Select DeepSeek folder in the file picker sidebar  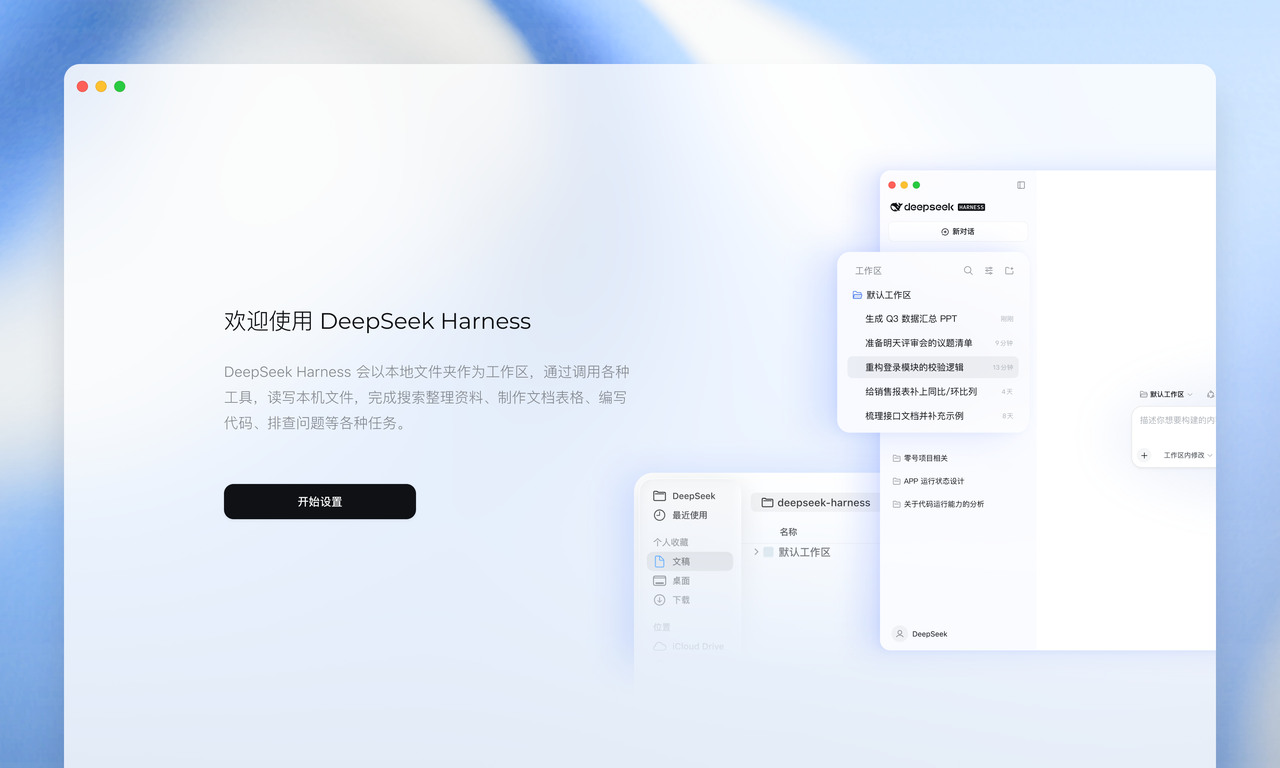click(690, 496)
